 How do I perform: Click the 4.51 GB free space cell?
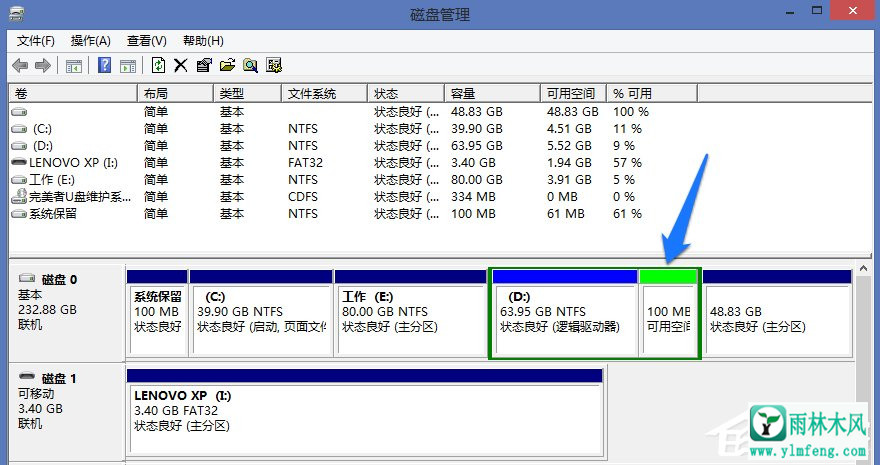pos(569,129)
